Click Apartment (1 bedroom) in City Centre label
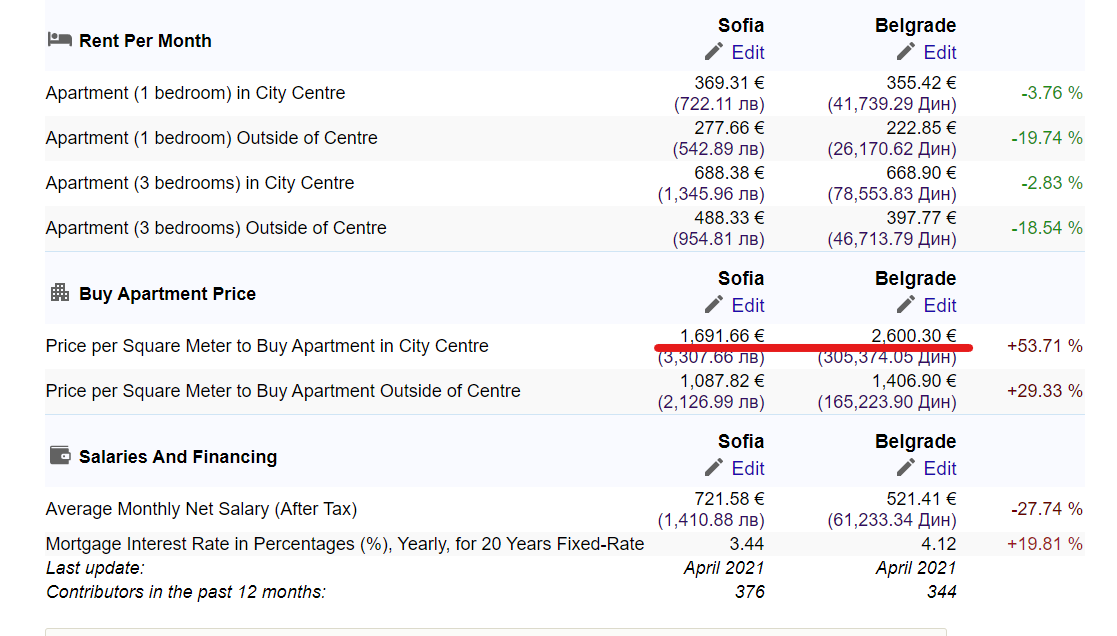This screenshot has height=636, width=1117. point(195,93)
